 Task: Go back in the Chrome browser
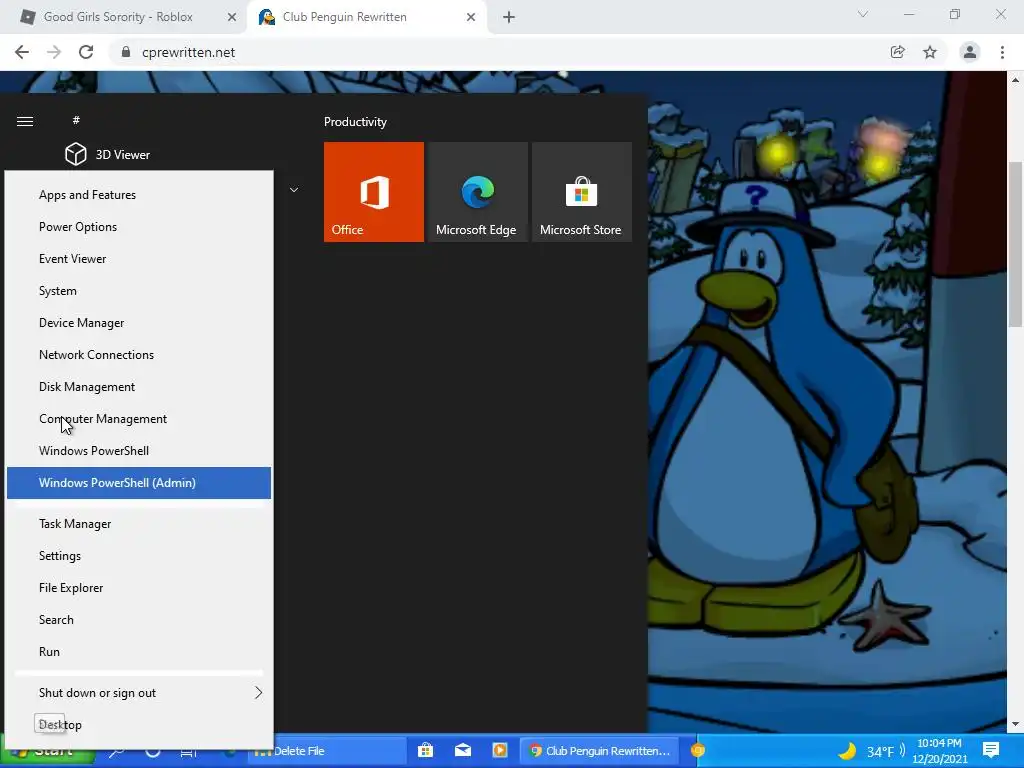[x=22, y=52]
